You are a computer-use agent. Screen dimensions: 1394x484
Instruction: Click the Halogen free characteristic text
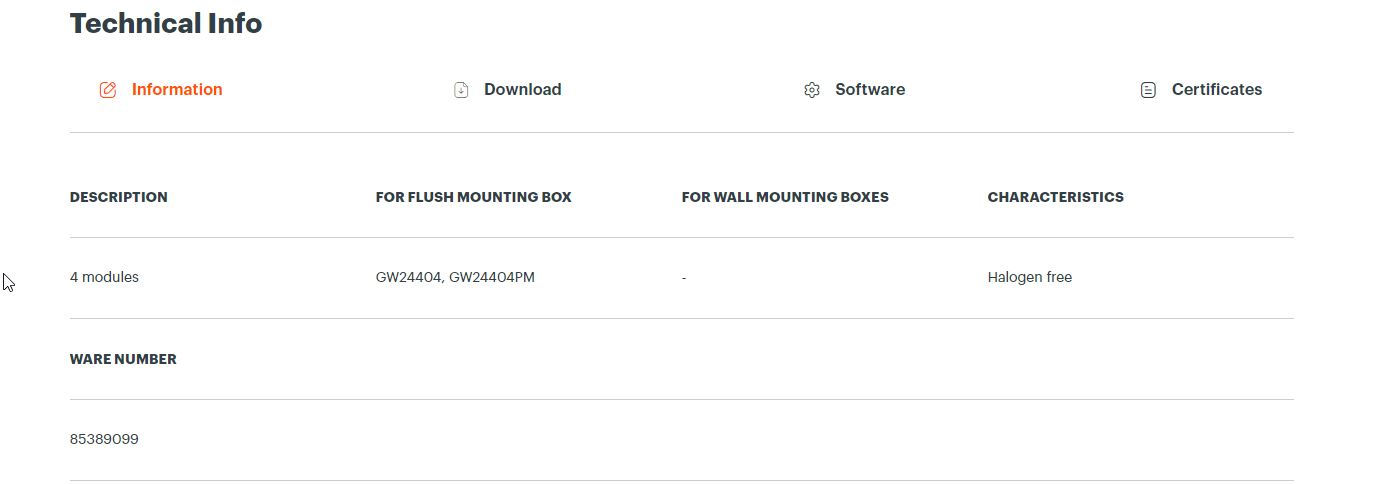1030,277
